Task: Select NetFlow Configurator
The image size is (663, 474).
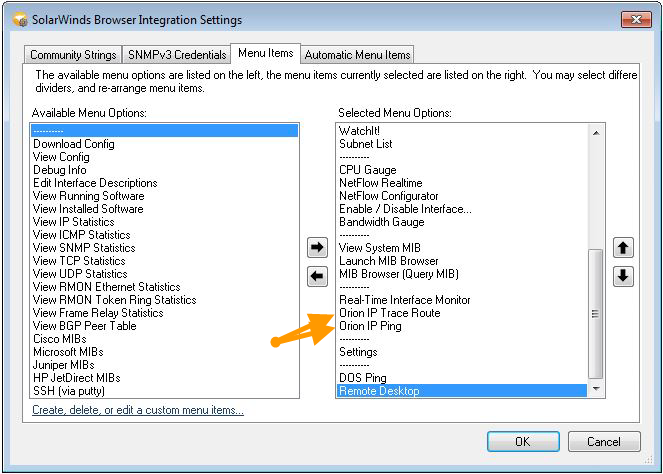Action: click(x=462, y=196)
